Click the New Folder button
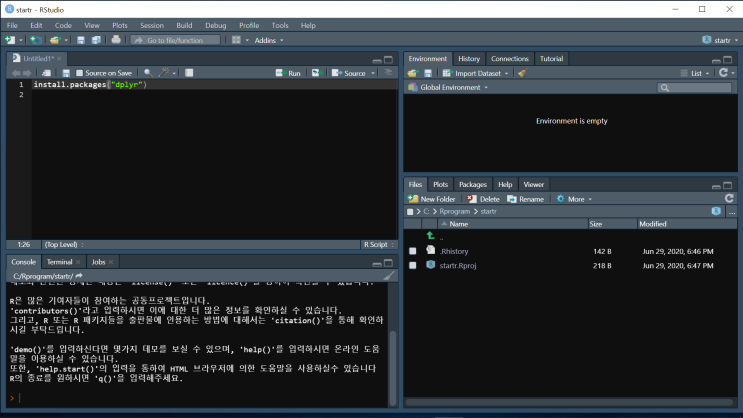Viewport: 743px width, 418px height. pyautogui.click(x=432, y=199)
